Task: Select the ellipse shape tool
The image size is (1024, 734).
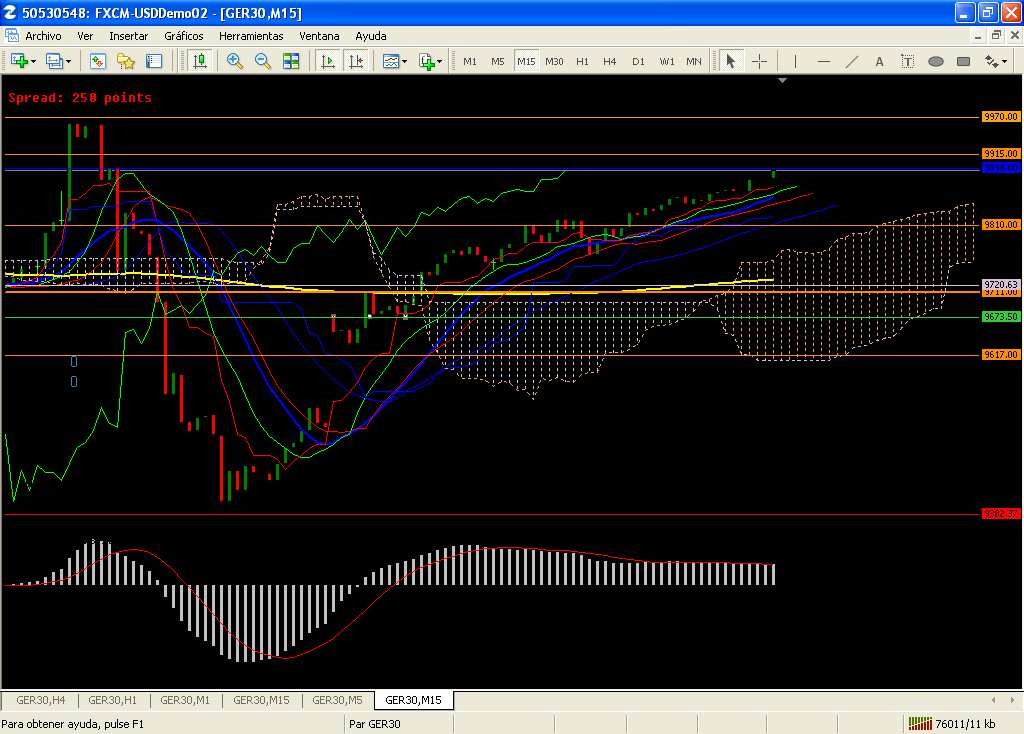Action: click(936, 61)
